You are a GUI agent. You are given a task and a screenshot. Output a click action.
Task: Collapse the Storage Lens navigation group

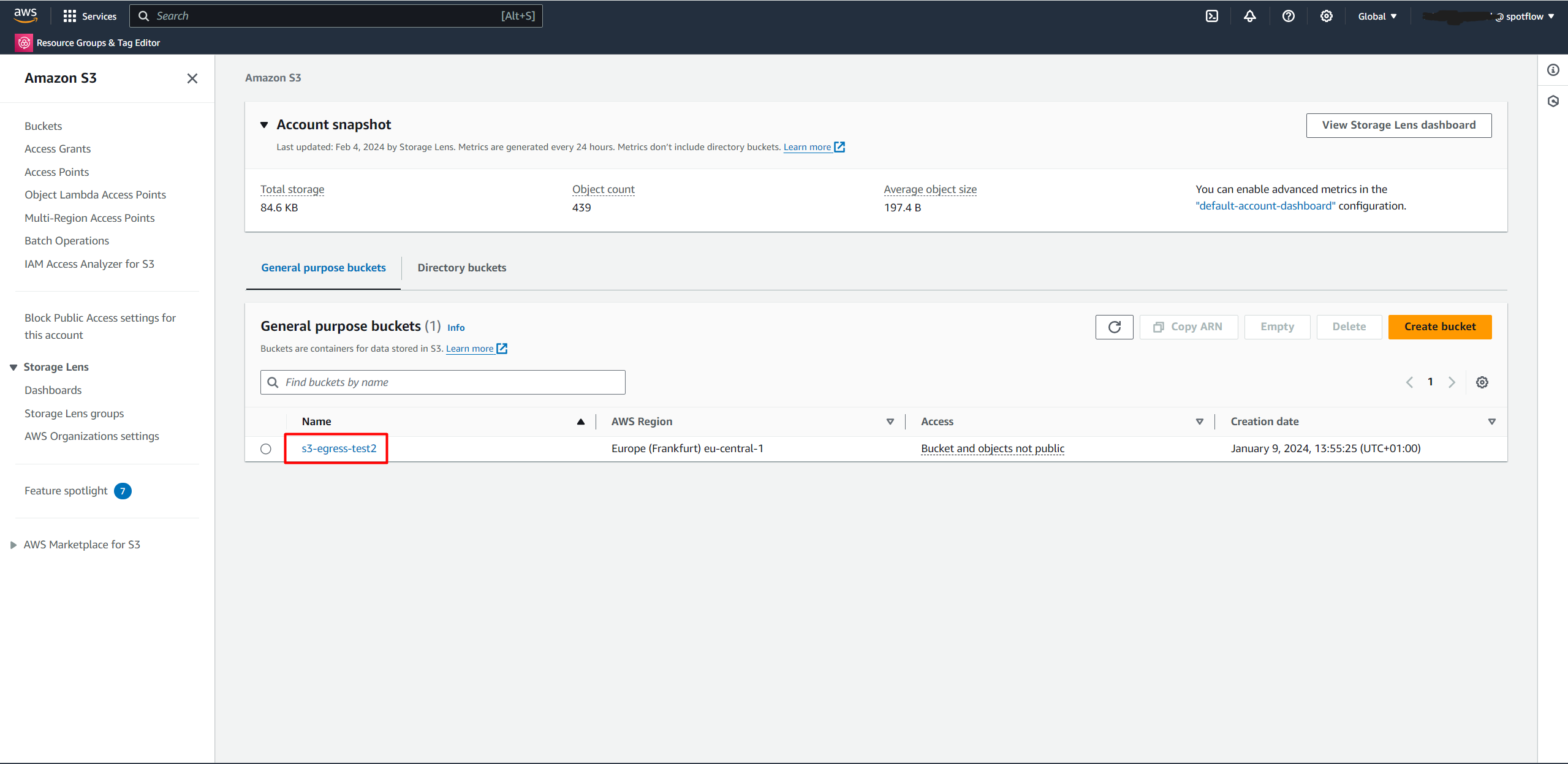point(13,367)
